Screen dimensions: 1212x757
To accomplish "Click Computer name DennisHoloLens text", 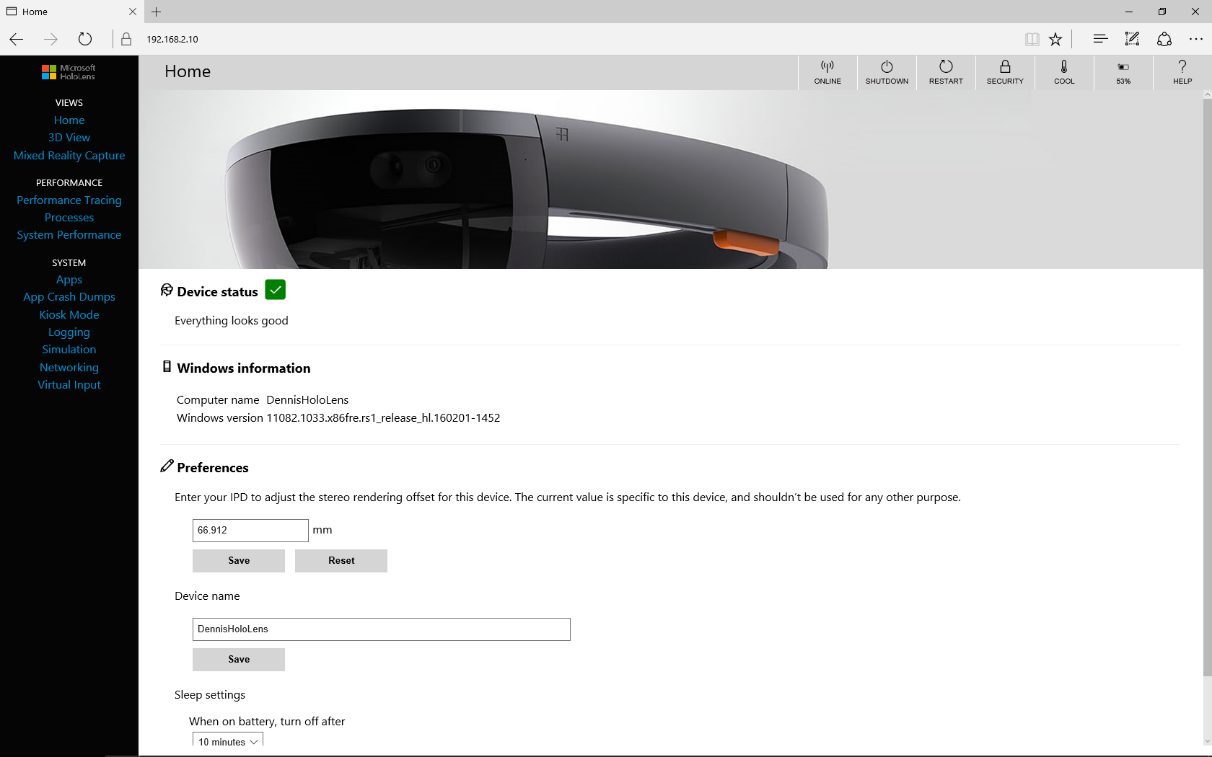I will pyautogui.click(x=262, y=400).
